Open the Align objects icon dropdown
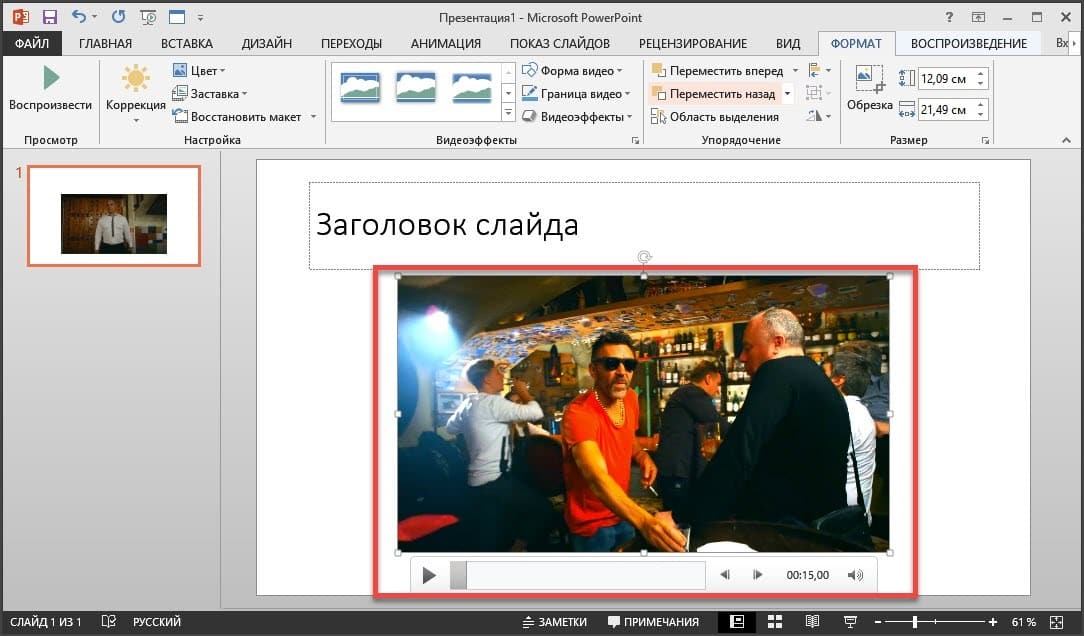 coord(819,71)
